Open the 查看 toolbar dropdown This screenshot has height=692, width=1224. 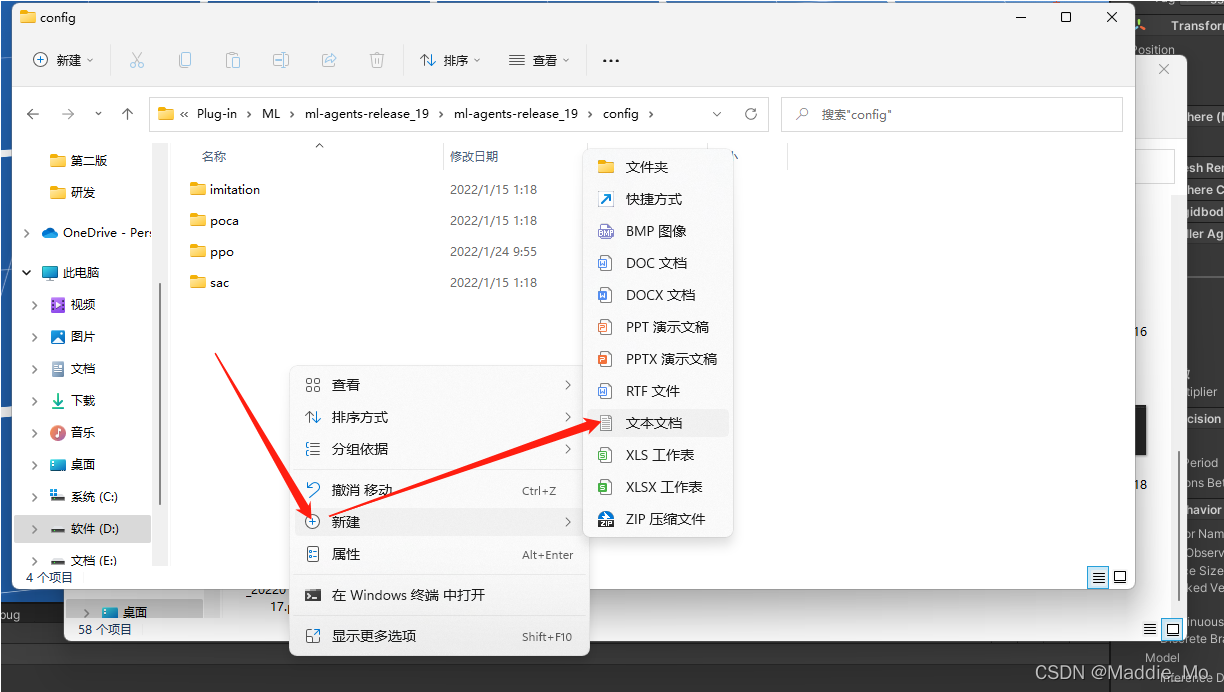point(539,60)
